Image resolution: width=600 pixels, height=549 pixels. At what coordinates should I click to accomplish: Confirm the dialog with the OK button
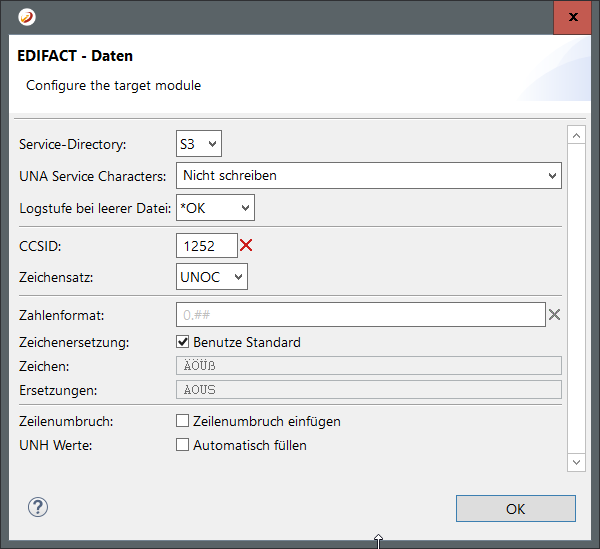coord(515,508)
